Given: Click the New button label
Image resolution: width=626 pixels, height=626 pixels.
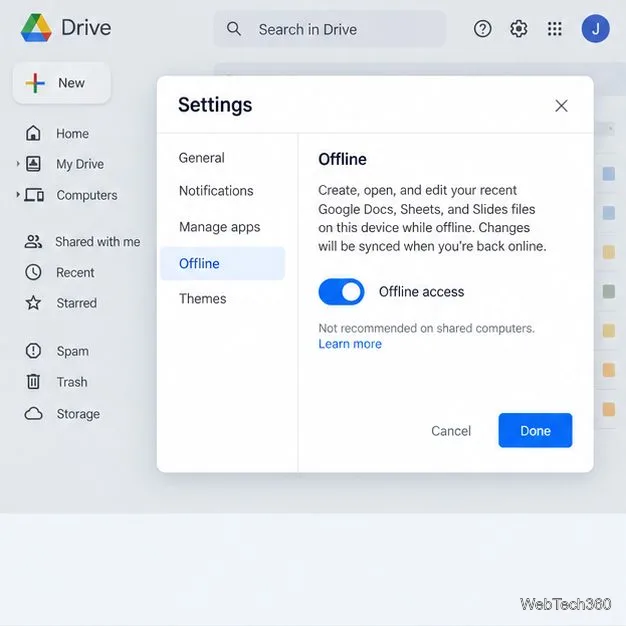Looking at the screenshot, I should pos(71,83).
